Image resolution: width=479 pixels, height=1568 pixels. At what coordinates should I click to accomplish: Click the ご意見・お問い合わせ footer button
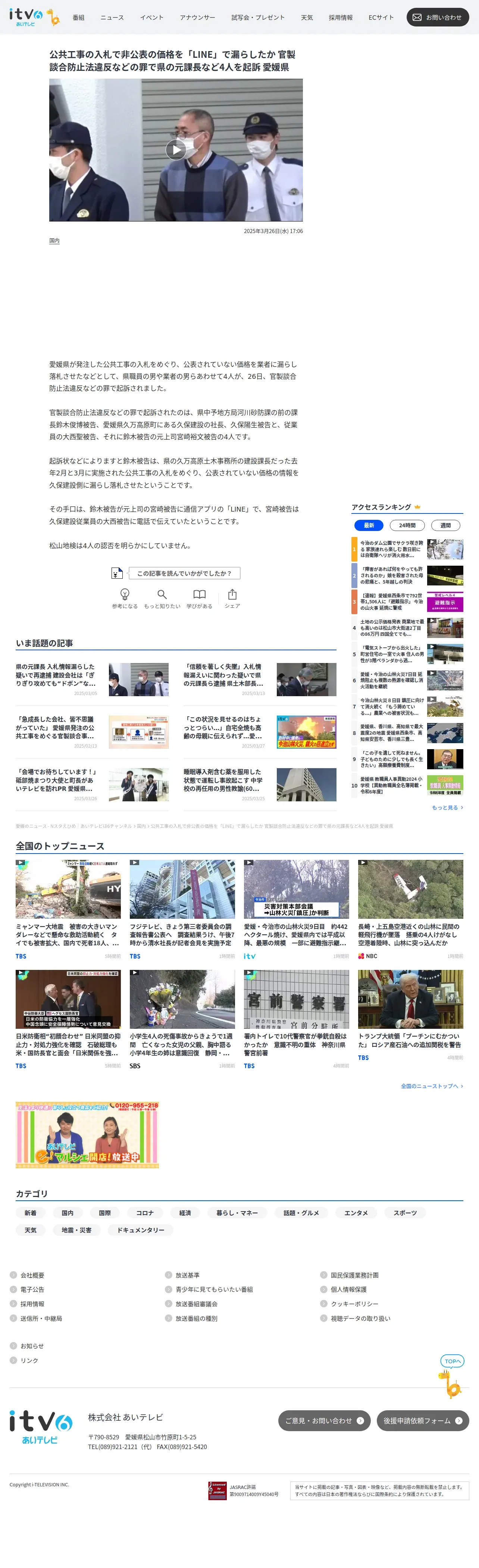325,1421
